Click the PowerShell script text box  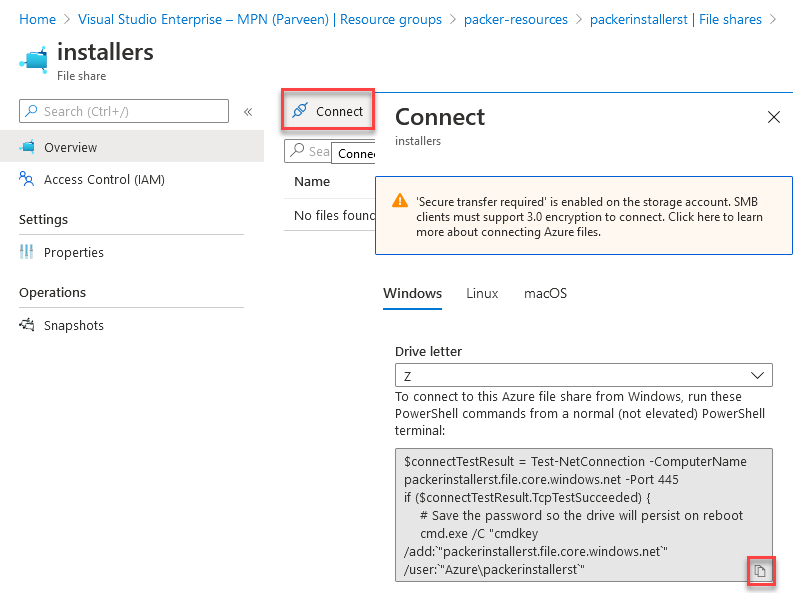coord(570,500)
